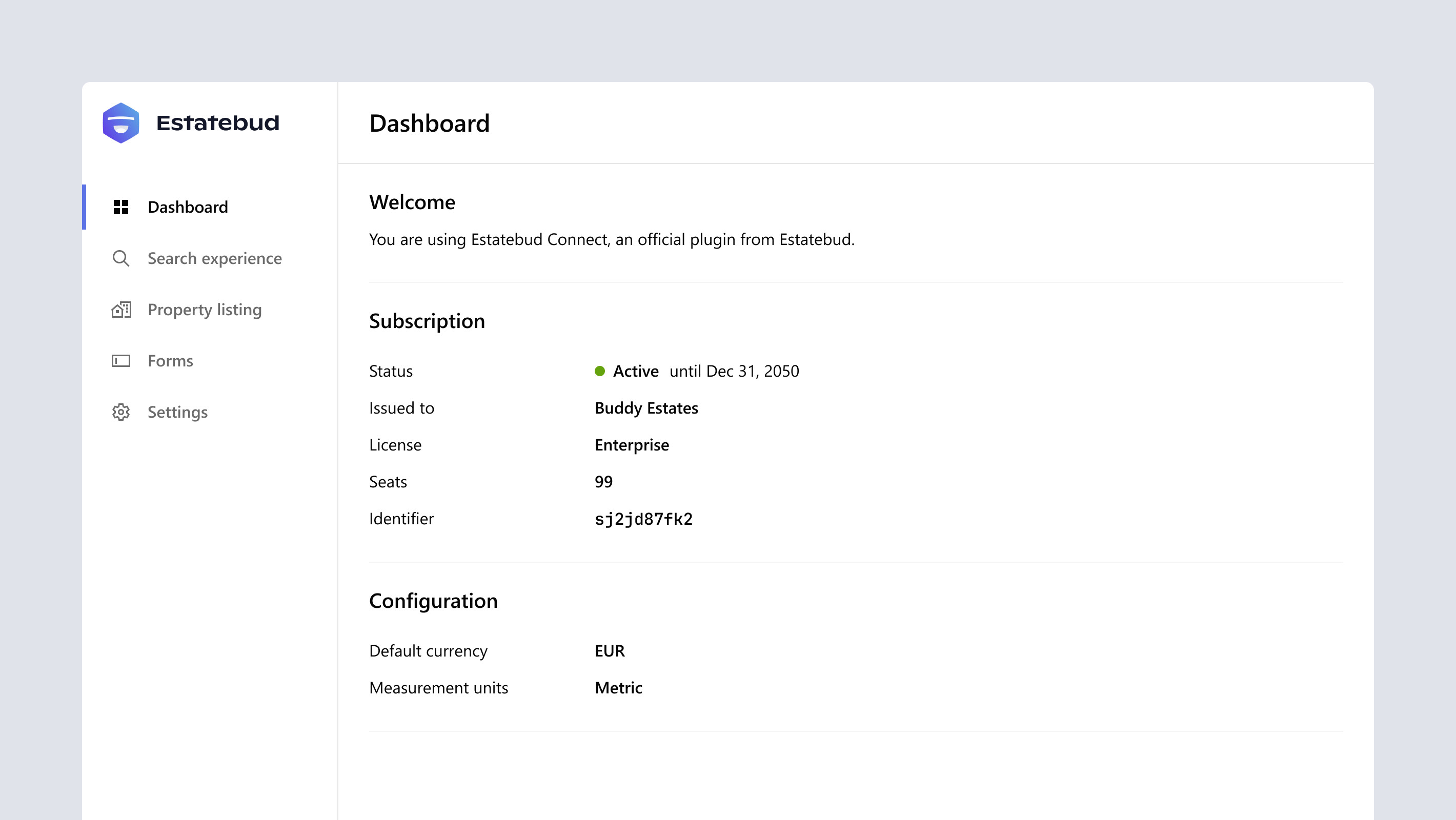Navigate to the Forms page
This screenshot has width=1456, height=820.
170,361
